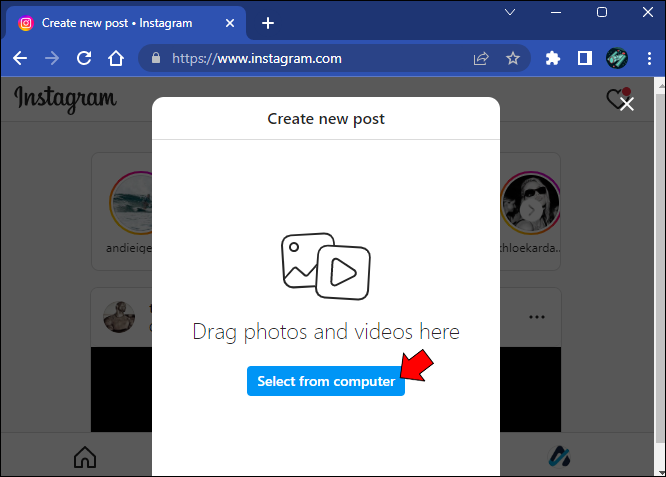
Task: Toggle the browser side panel
Action: pos(585,58)
